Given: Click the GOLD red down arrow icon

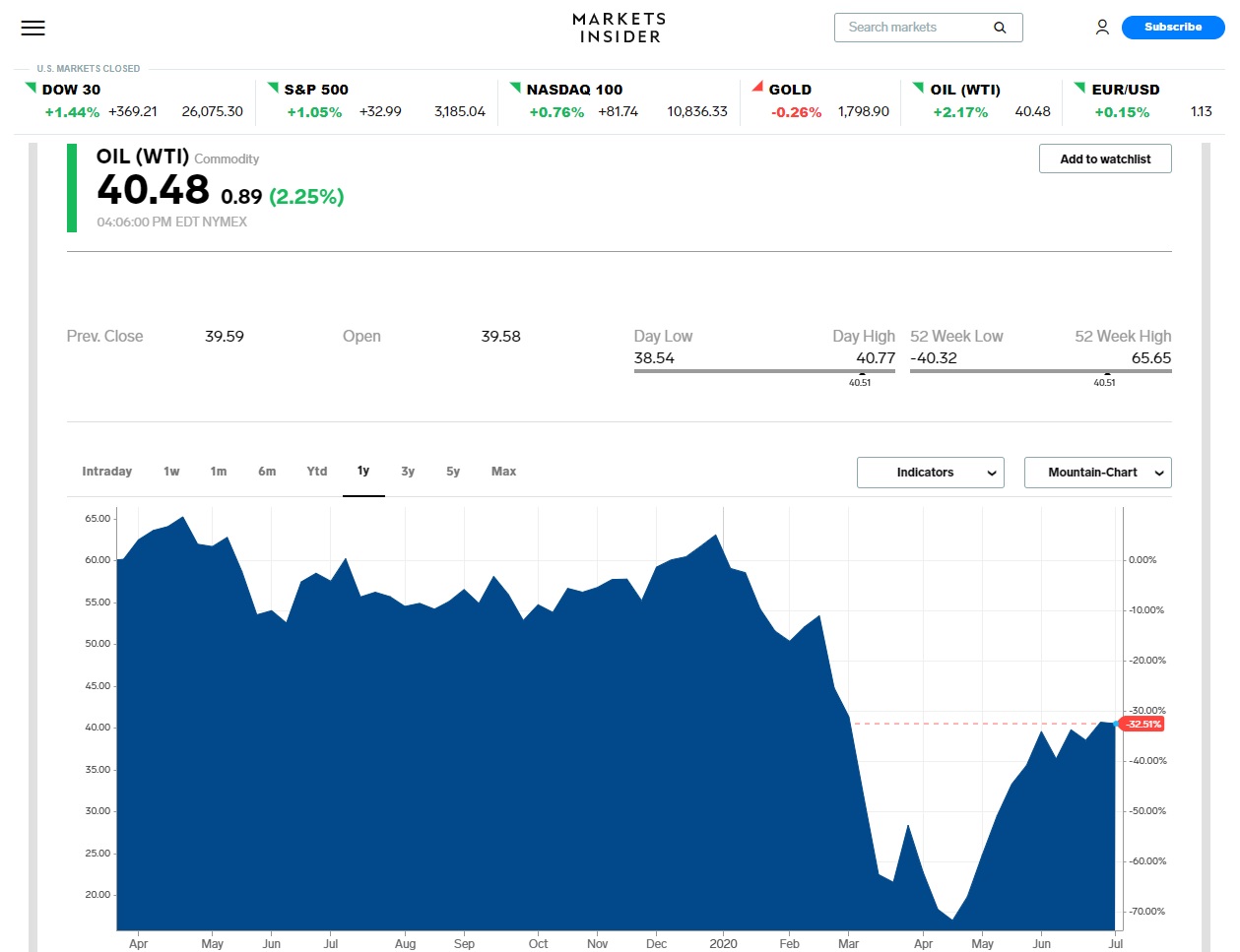Looking at the screenshot, I should click(757, 88).
